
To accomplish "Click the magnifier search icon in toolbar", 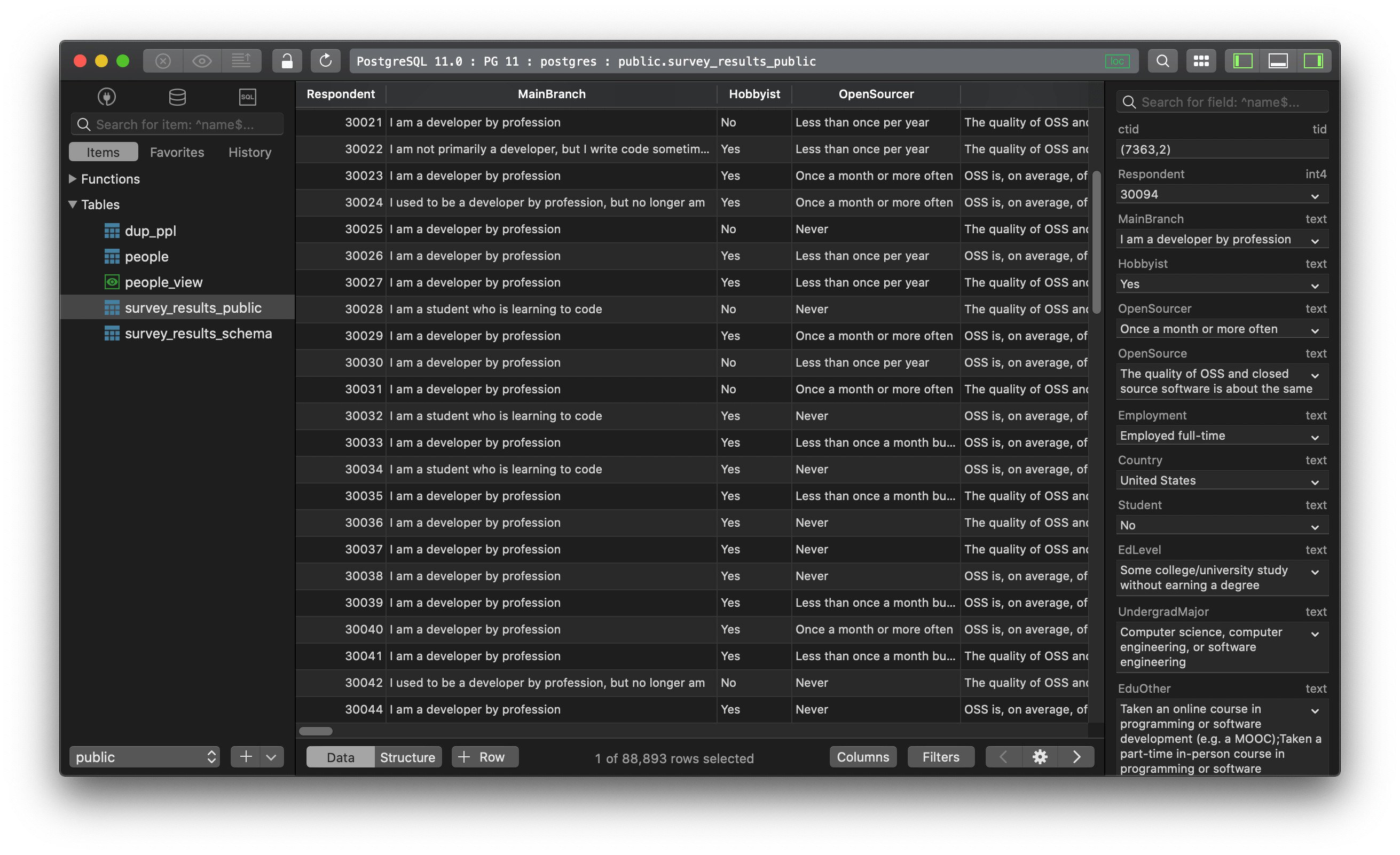I will (x=1162, y=61).
